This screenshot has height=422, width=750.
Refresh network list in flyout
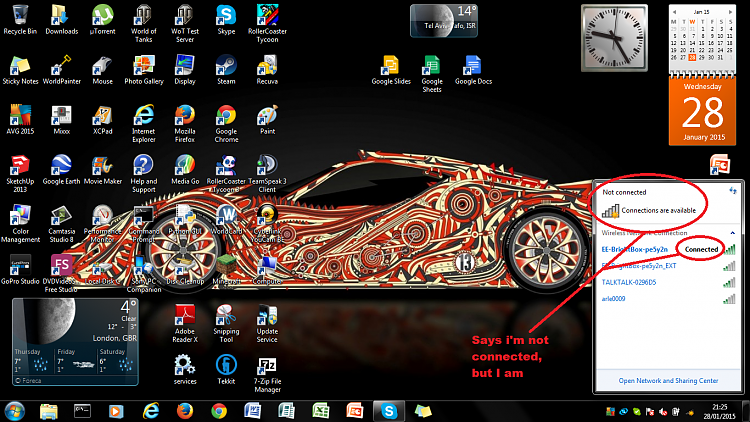732,191
